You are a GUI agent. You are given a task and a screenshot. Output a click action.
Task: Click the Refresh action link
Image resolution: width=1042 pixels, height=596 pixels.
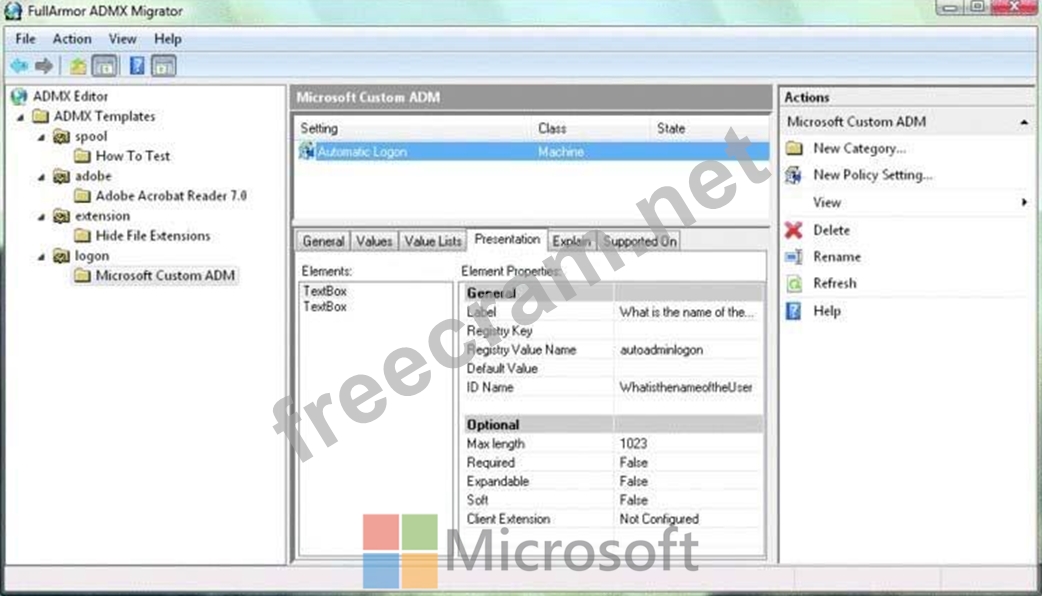(835, 283)
